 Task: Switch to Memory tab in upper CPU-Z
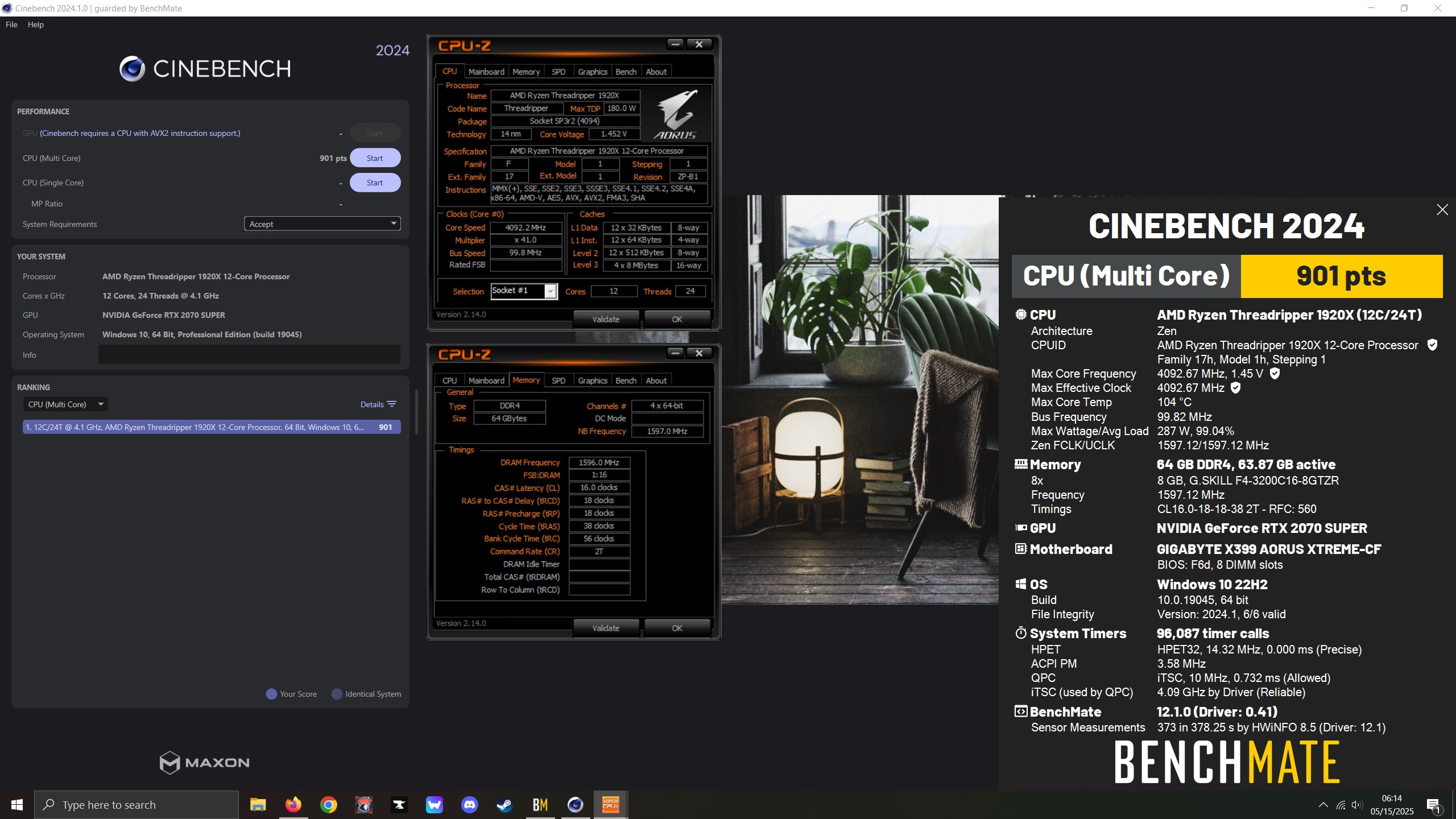(x=526, y=72)
